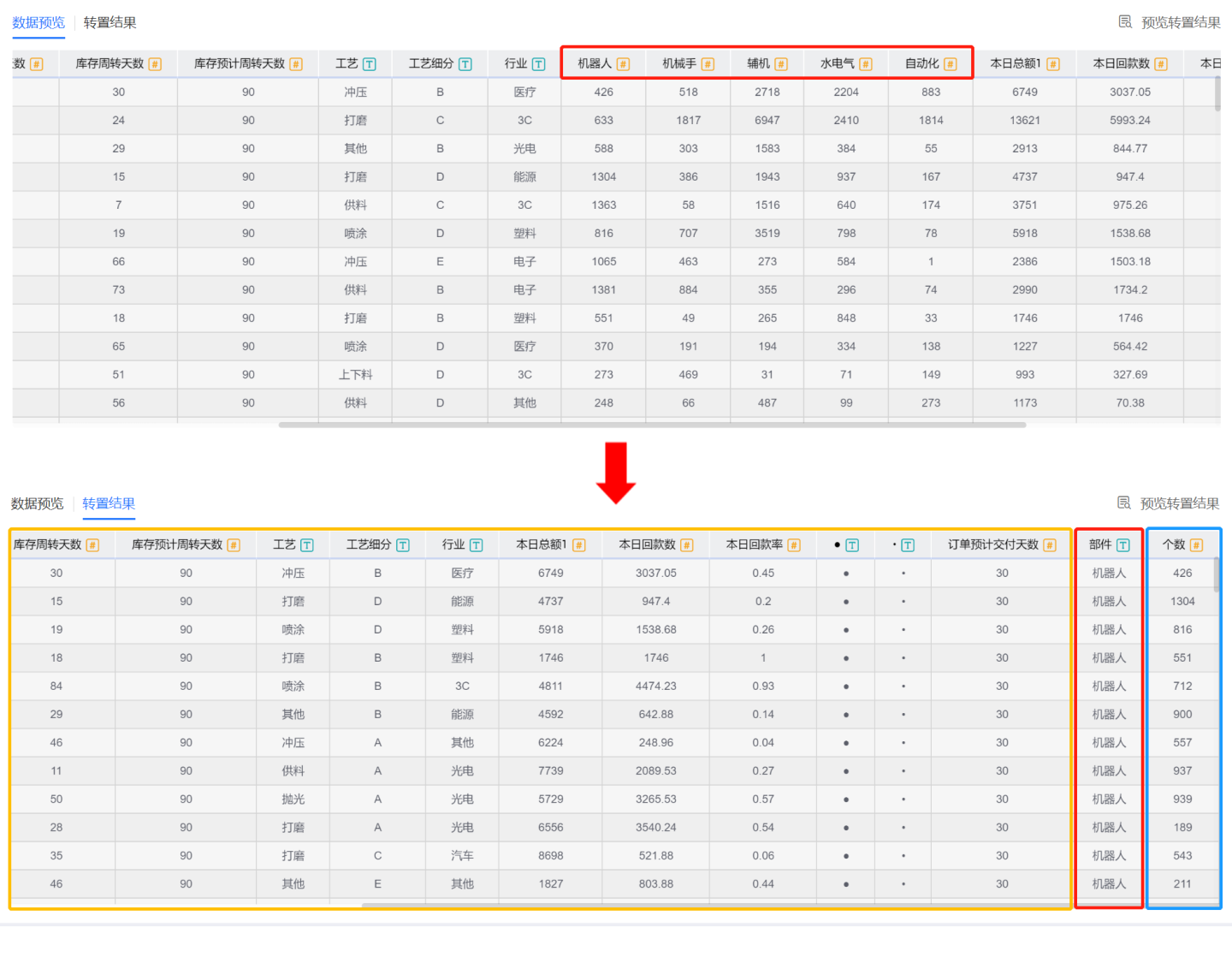Click the top table horizontal scrollbar
1232x957 pixels.
click(652, 425)
